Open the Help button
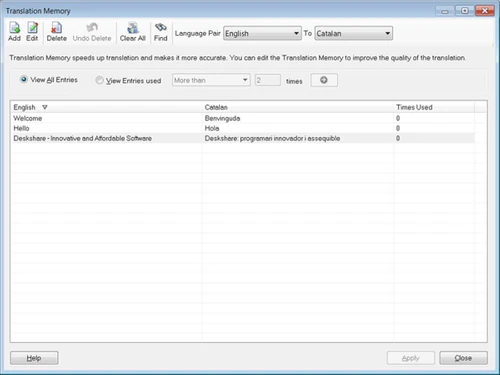 tap(34, 358)
